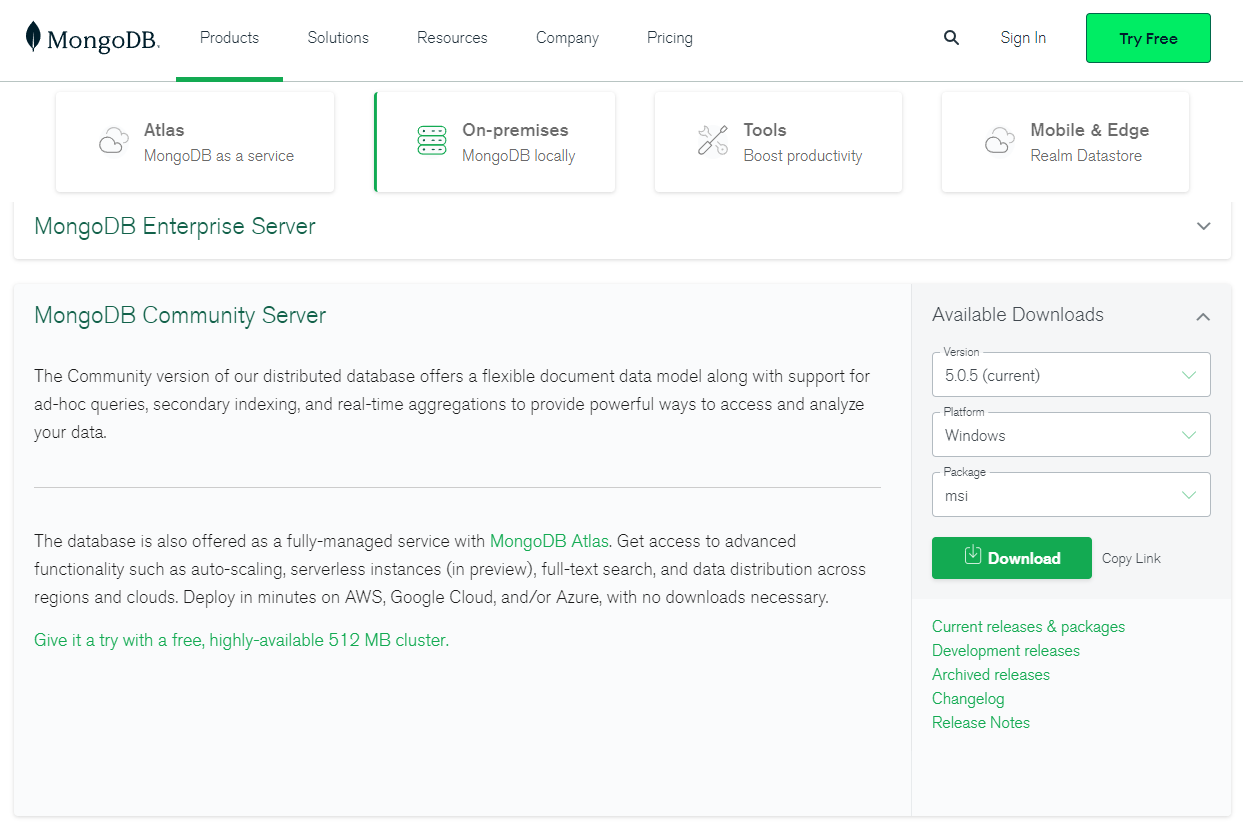
Task: Open the Development releases link
Action: (x=1006, y=651)
